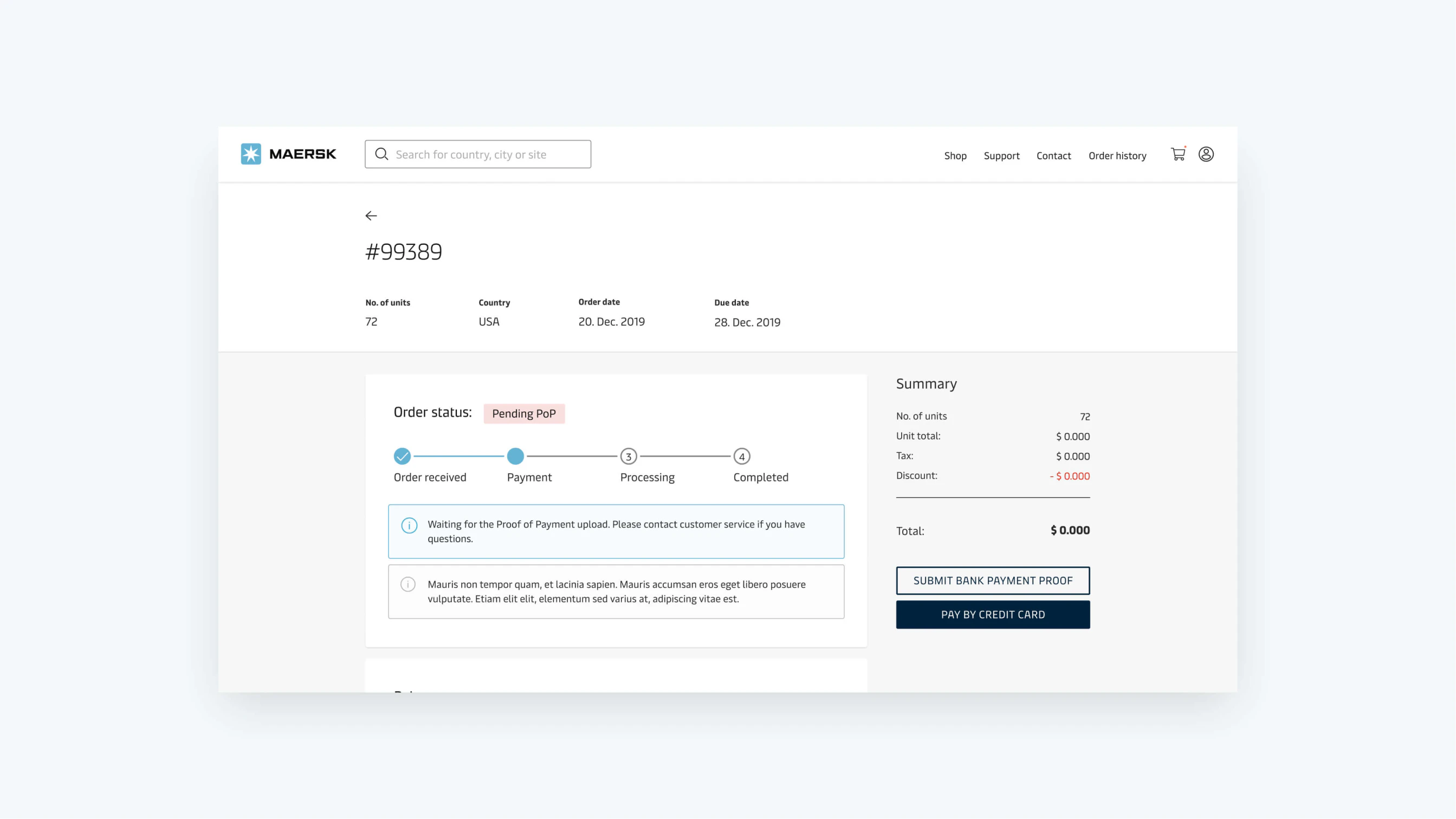Click the Summary heading

927,383
